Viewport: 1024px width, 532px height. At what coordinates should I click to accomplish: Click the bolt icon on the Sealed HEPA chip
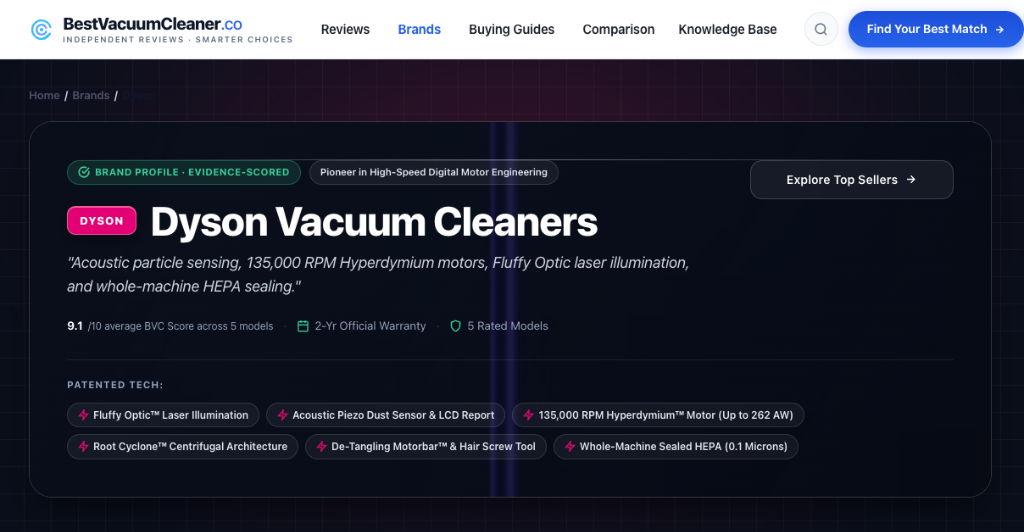(570, 446)
